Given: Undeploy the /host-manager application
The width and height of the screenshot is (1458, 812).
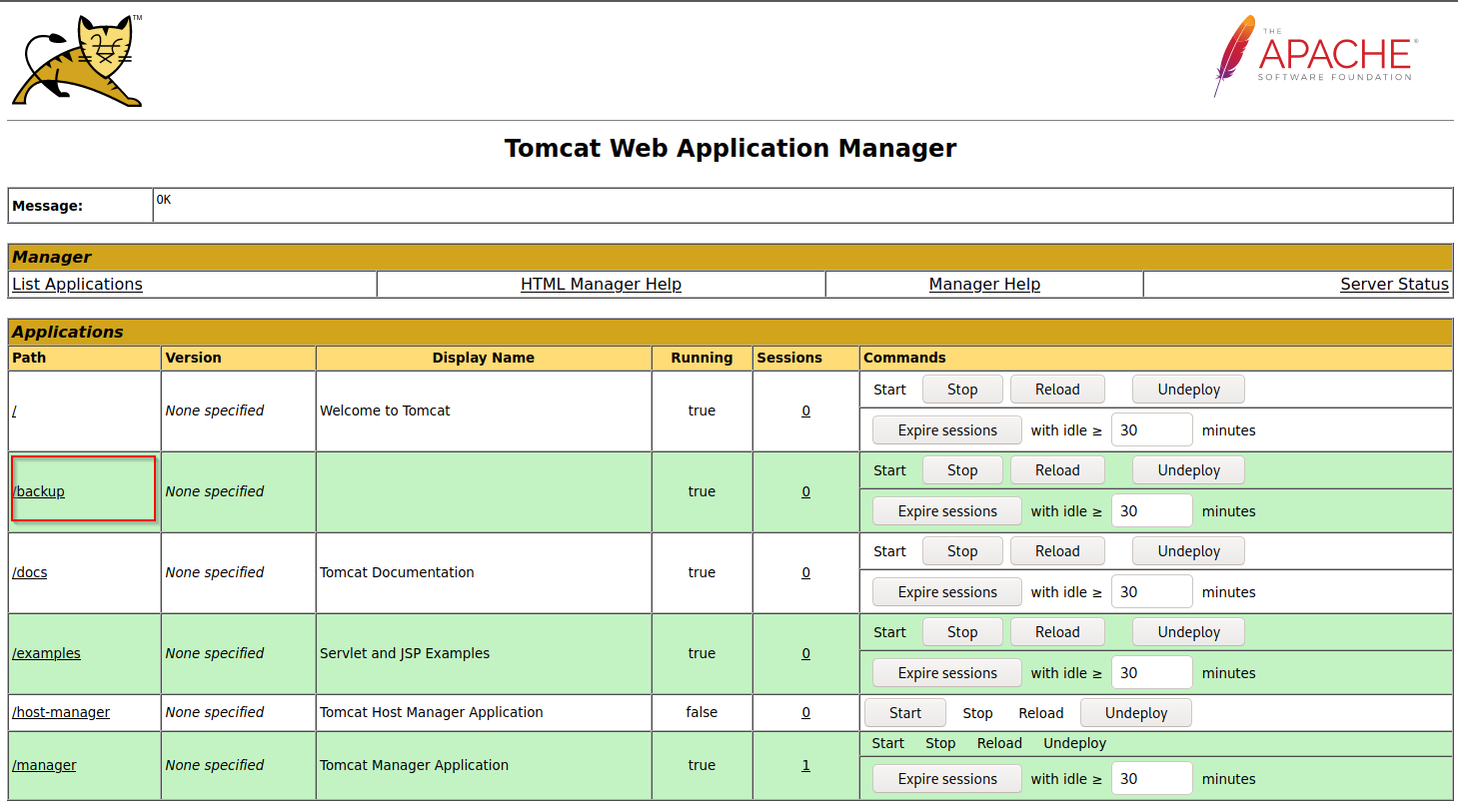Looking at the screenshot, I should pyautogui.click(x=1135, y=713).
